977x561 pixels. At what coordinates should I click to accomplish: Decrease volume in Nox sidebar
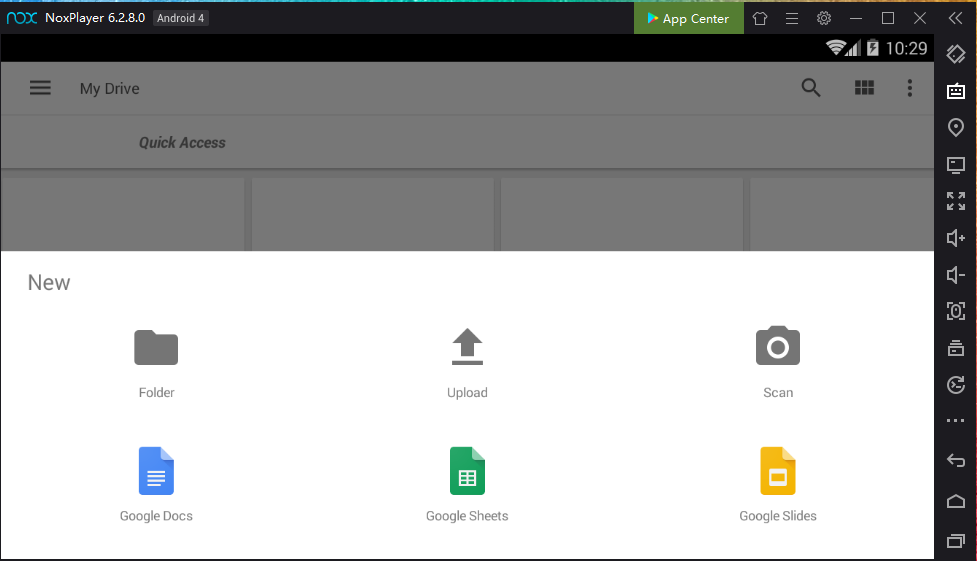(956, 275)
